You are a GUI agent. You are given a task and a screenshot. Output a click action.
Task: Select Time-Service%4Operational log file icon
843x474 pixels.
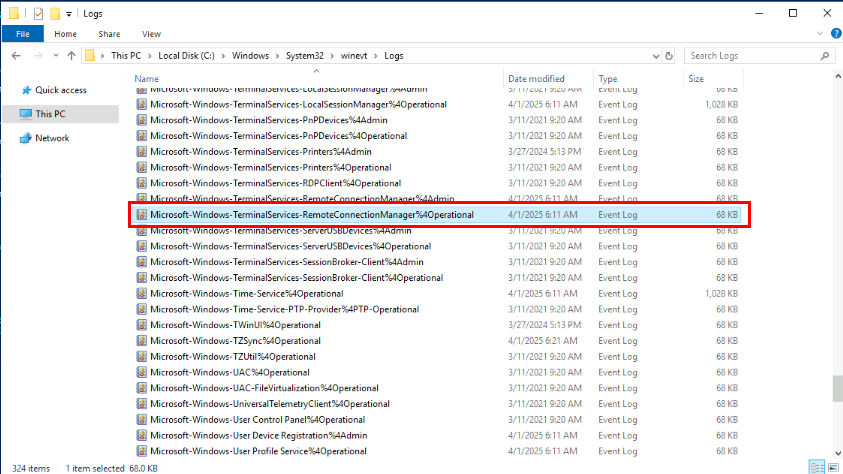pyautogui.click(x=141, y=293)
